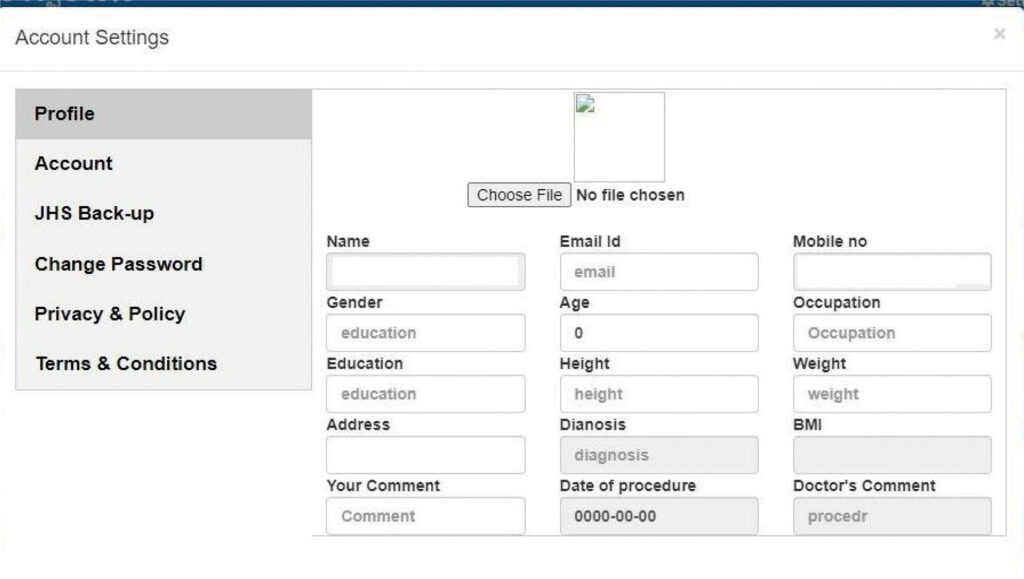Click the 'No file chosen' text
Image resolution: width=1024 pixels, height=579 pixels.
click(x=630, y=195)
